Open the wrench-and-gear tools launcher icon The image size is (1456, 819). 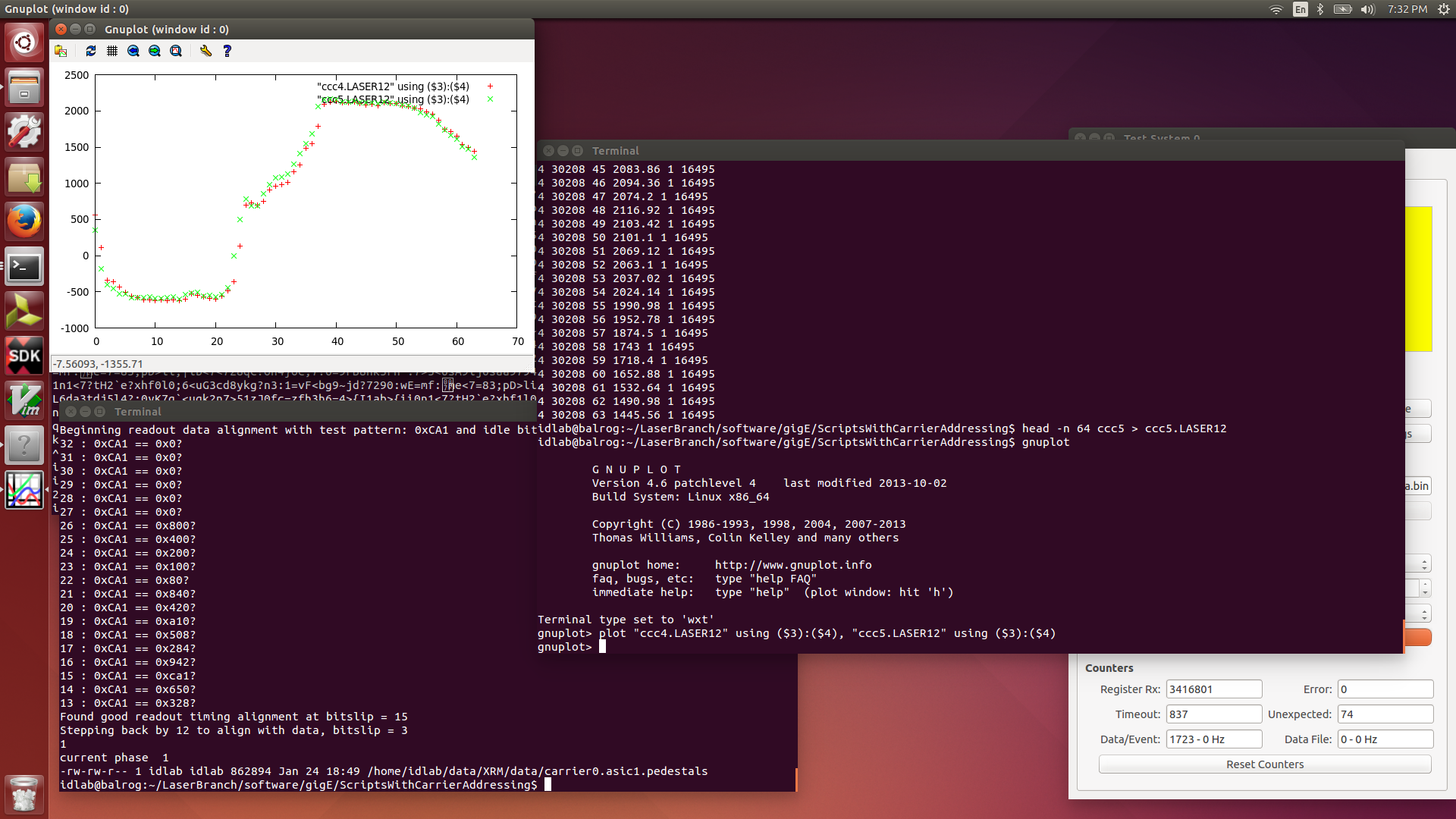click(24, 132)
